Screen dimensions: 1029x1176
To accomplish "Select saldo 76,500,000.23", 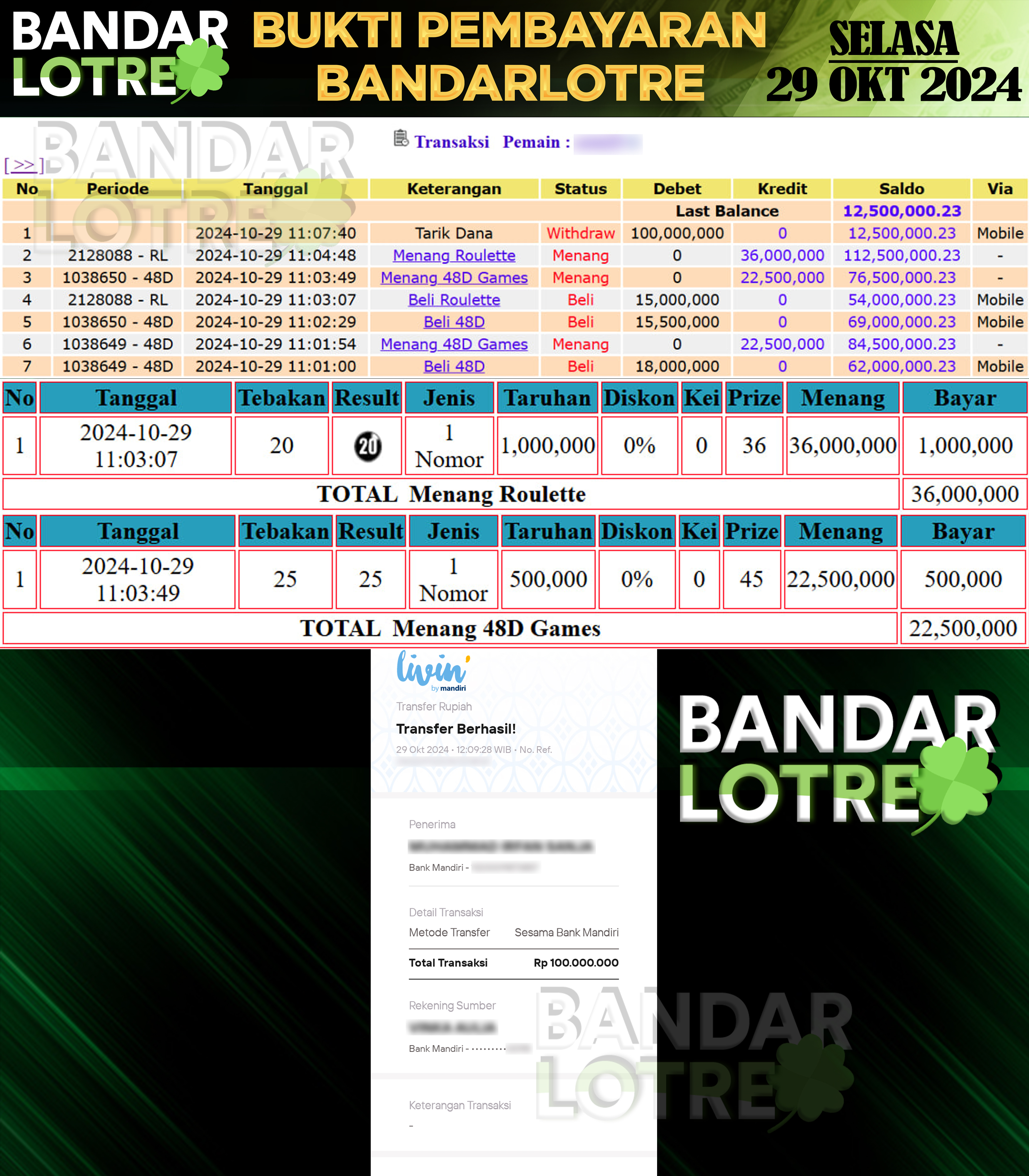I will click(x=901, y=278).
